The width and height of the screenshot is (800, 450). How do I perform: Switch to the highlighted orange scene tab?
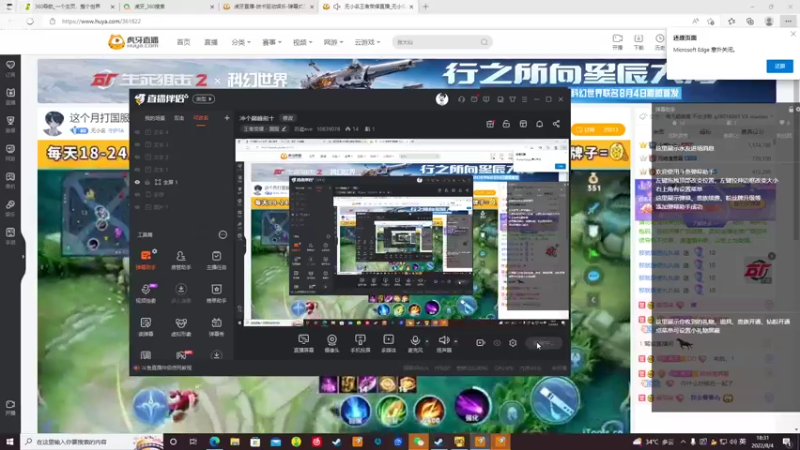coord(201,118)
